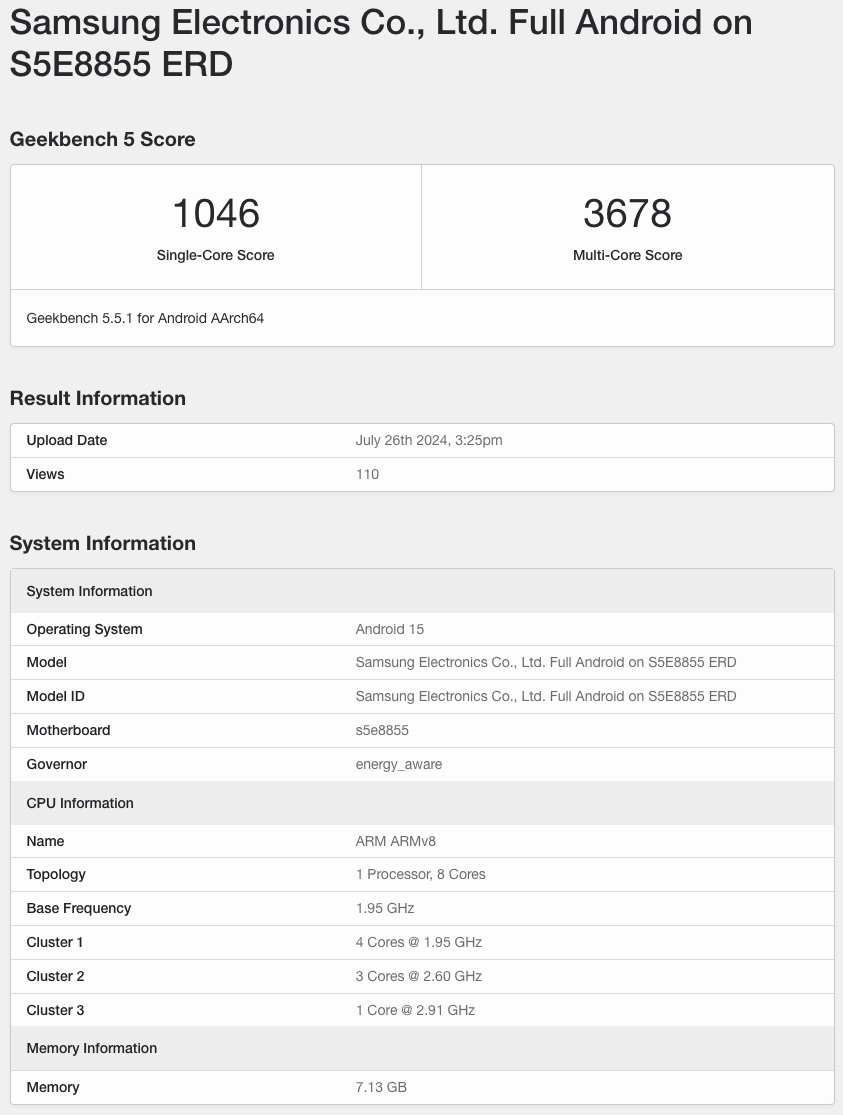This screenshot has height=1115, width=843.
Task: Click the Geekbench 5 Score heading
Action: point(102,139)
